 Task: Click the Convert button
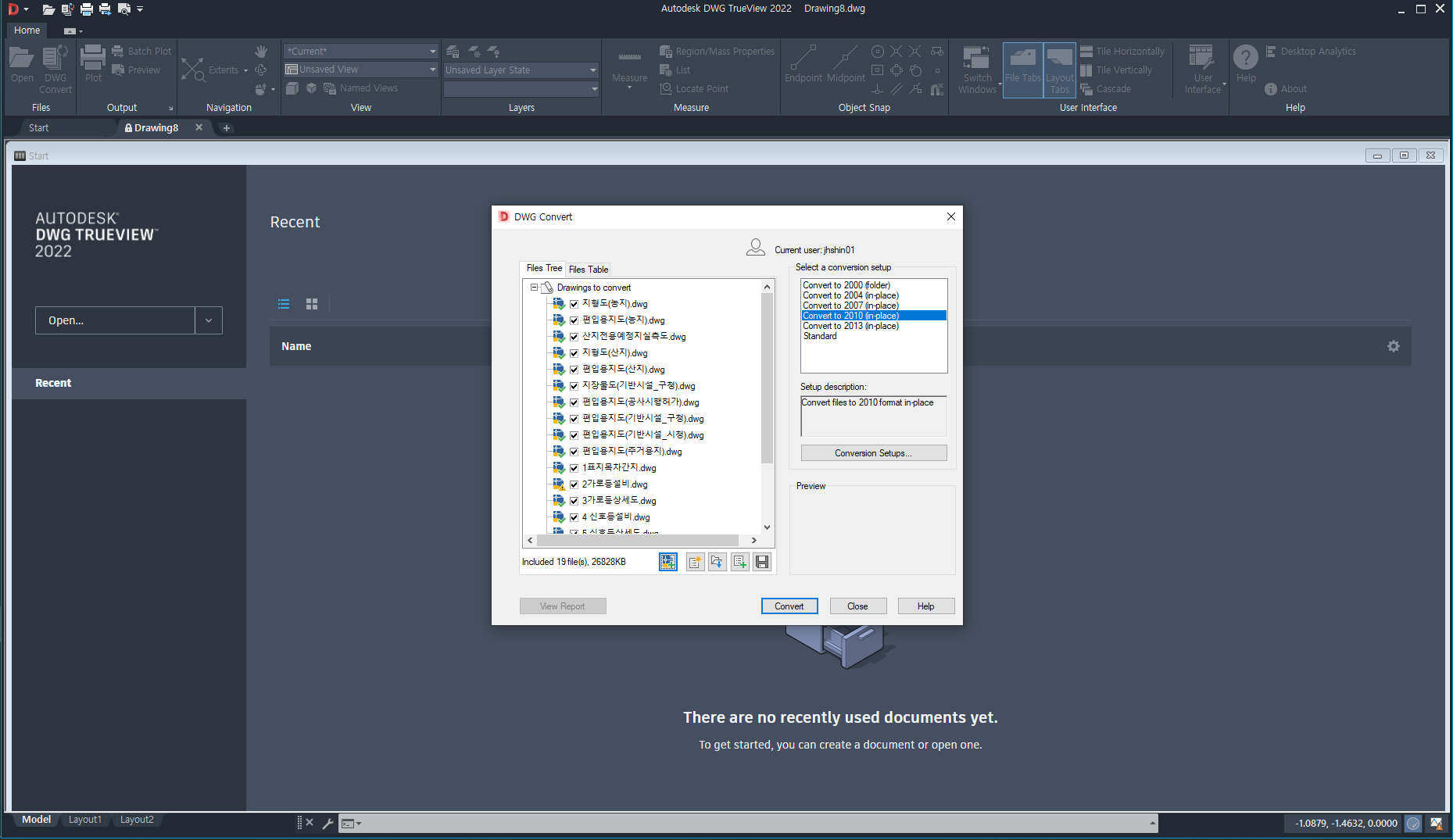pos(789,606)
